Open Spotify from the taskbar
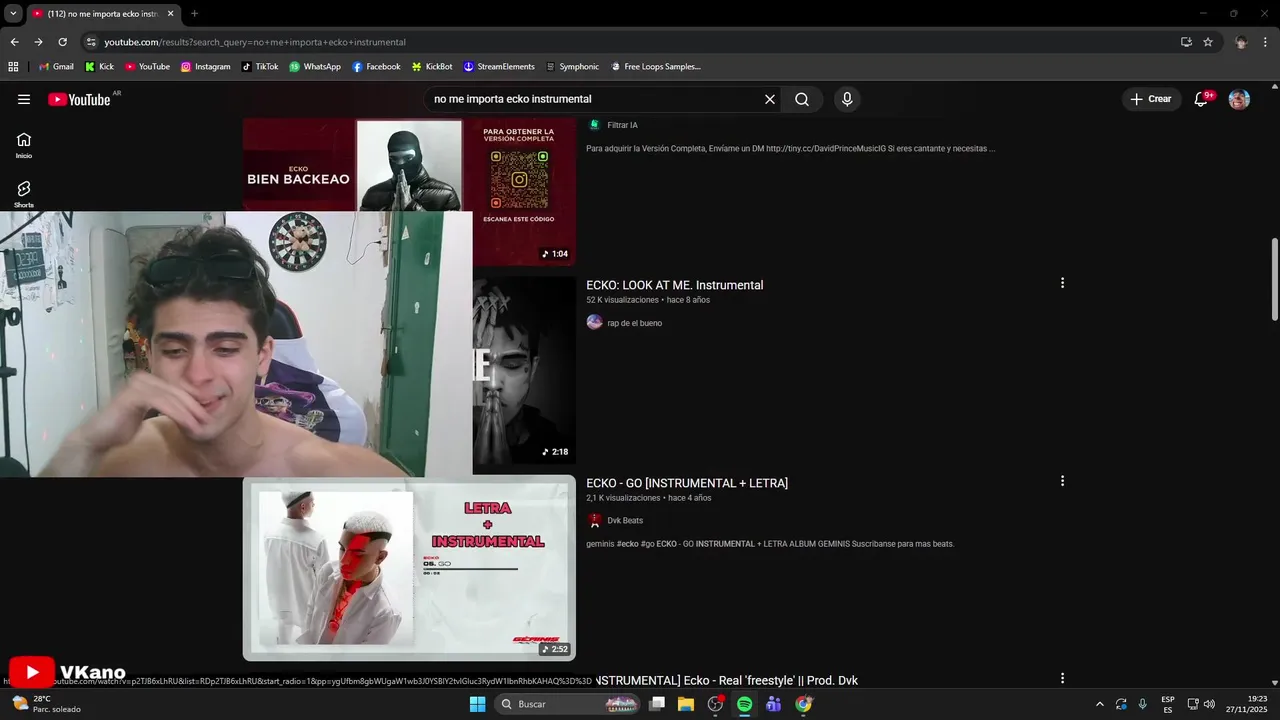The height and width of the screenshot is (720, 1280). pos(744,704)
